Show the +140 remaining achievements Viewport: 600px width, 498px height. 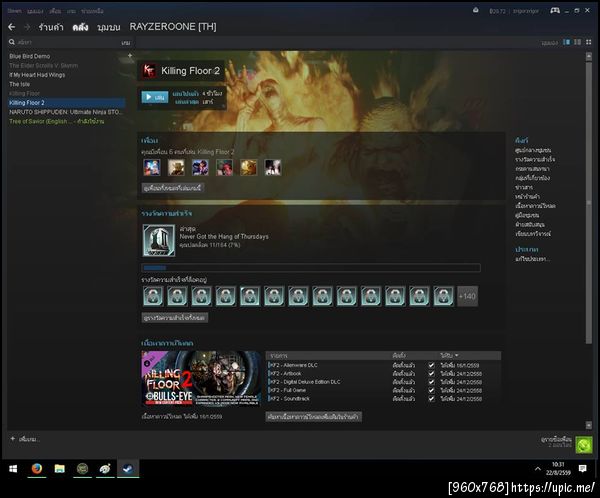[468, 296]
